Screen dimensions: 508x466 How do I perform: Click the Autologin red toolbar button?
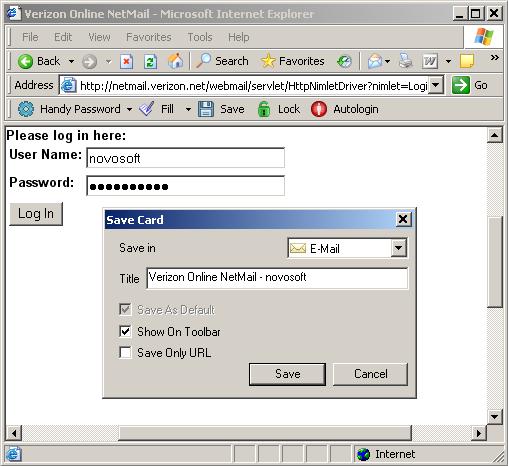[x=345, y=109]
